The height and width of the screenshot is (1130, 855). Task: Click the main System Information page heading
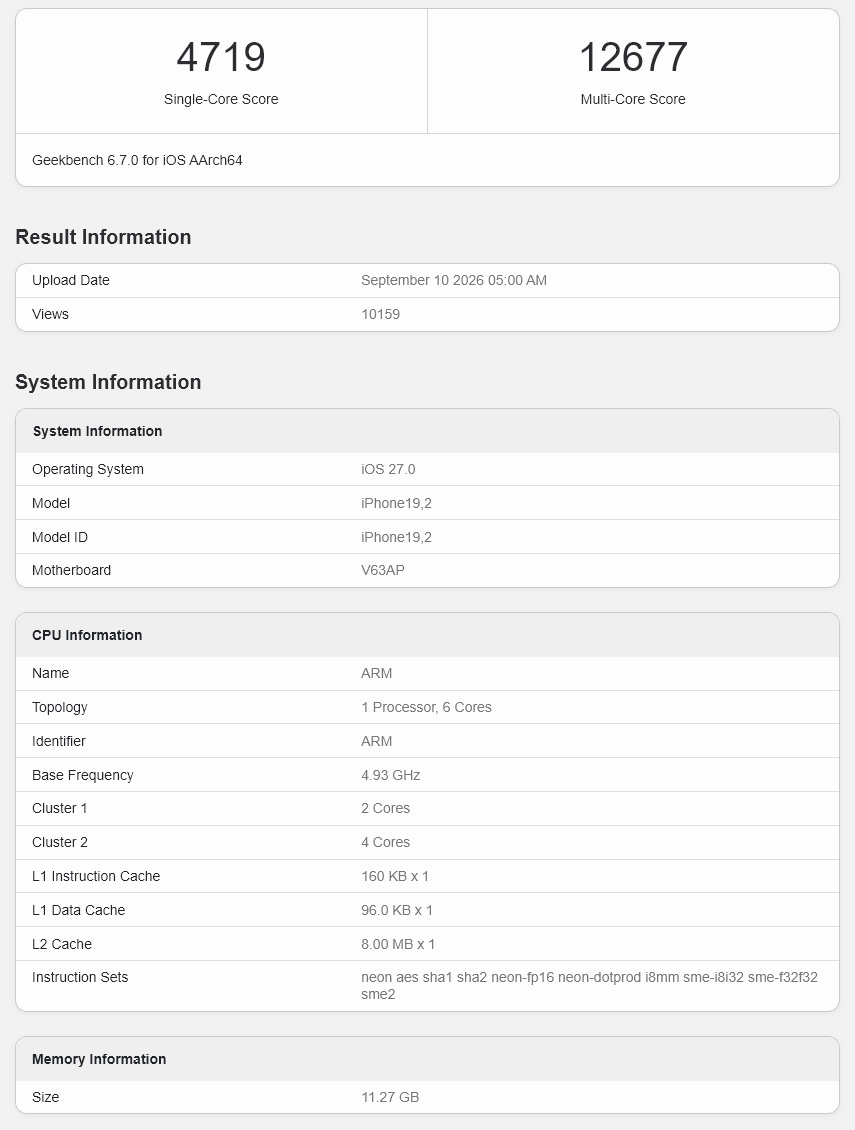(x=108, y=382)
